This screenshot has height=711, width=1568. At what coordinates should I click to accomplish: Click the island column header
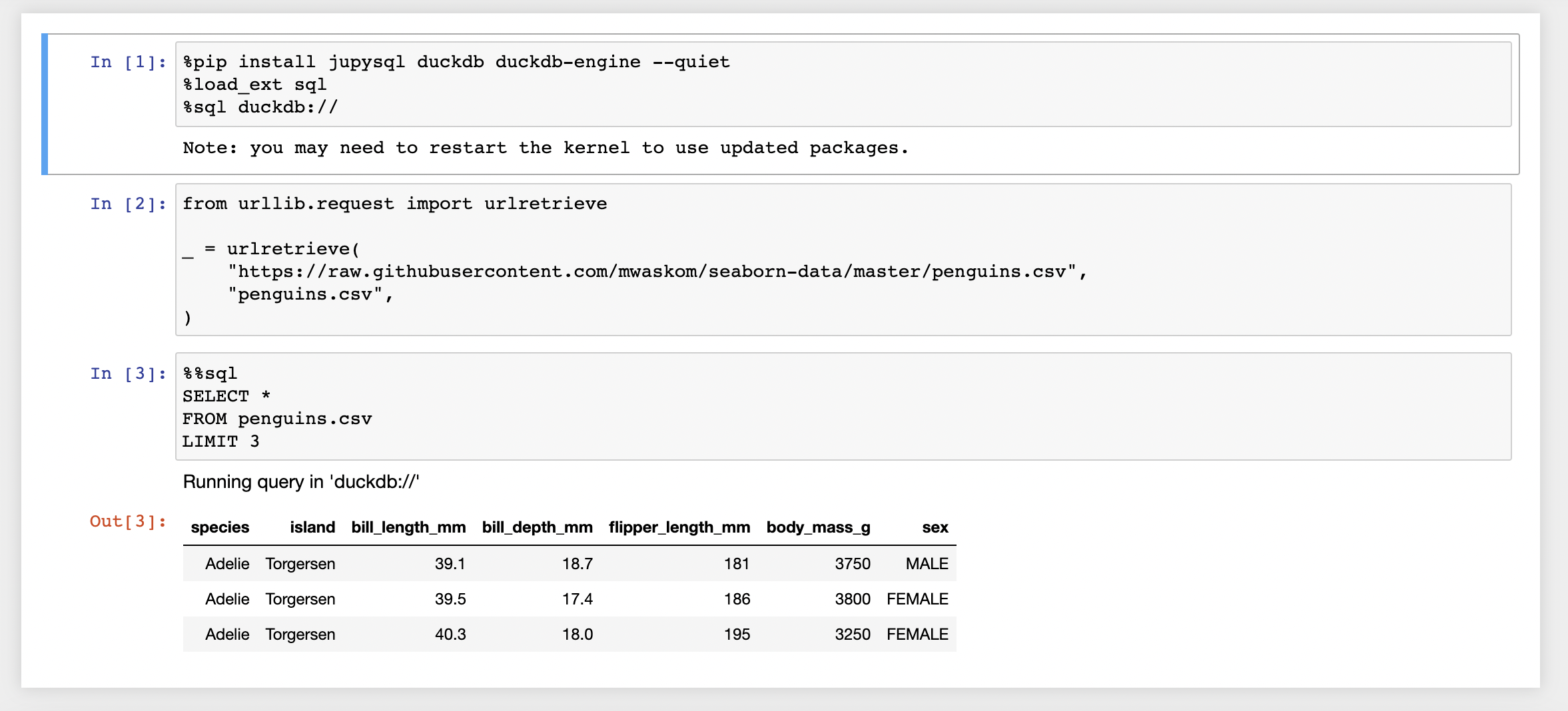coord(312,528)
